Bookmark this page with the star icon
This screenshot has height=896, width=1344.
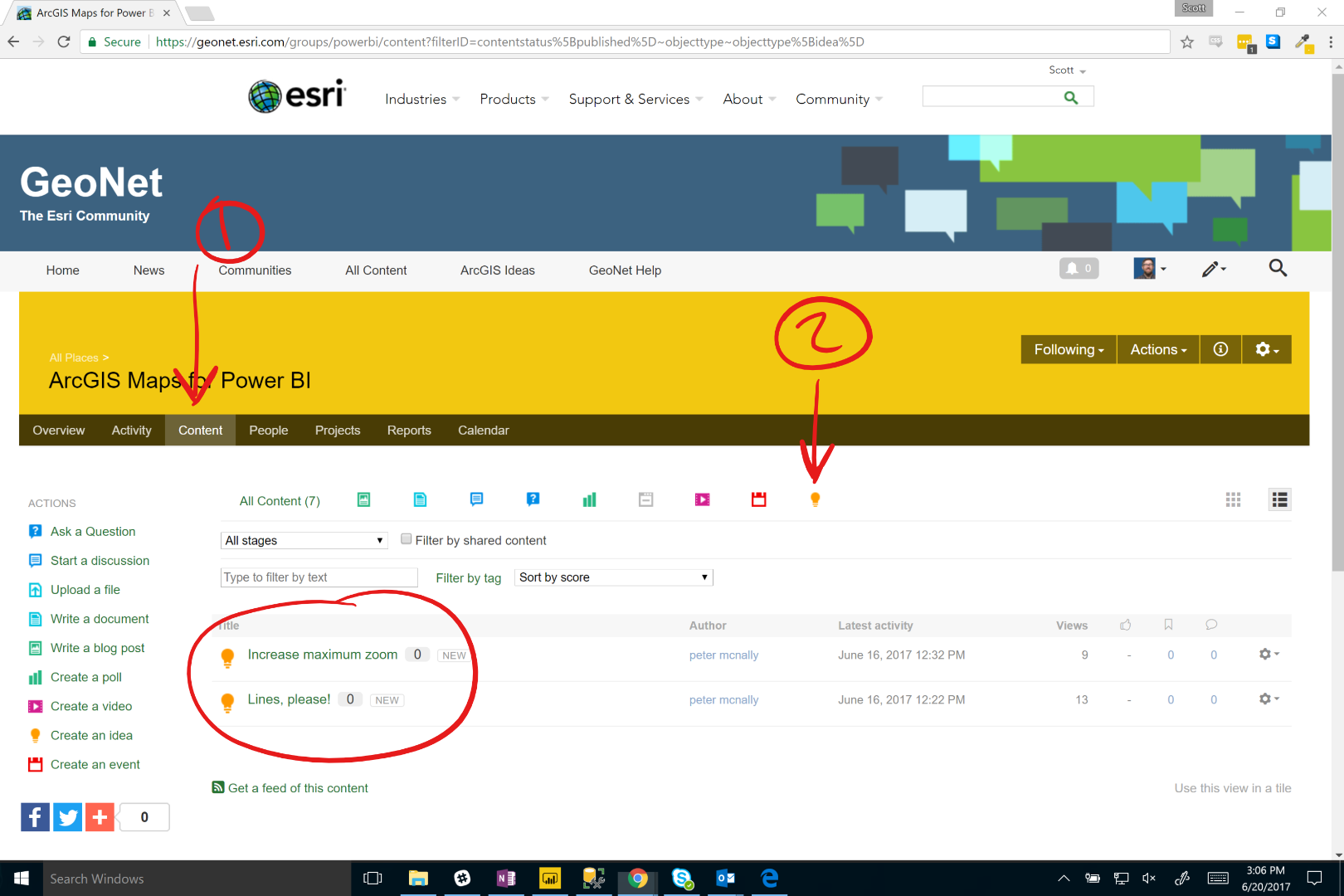click(1187, 41)
